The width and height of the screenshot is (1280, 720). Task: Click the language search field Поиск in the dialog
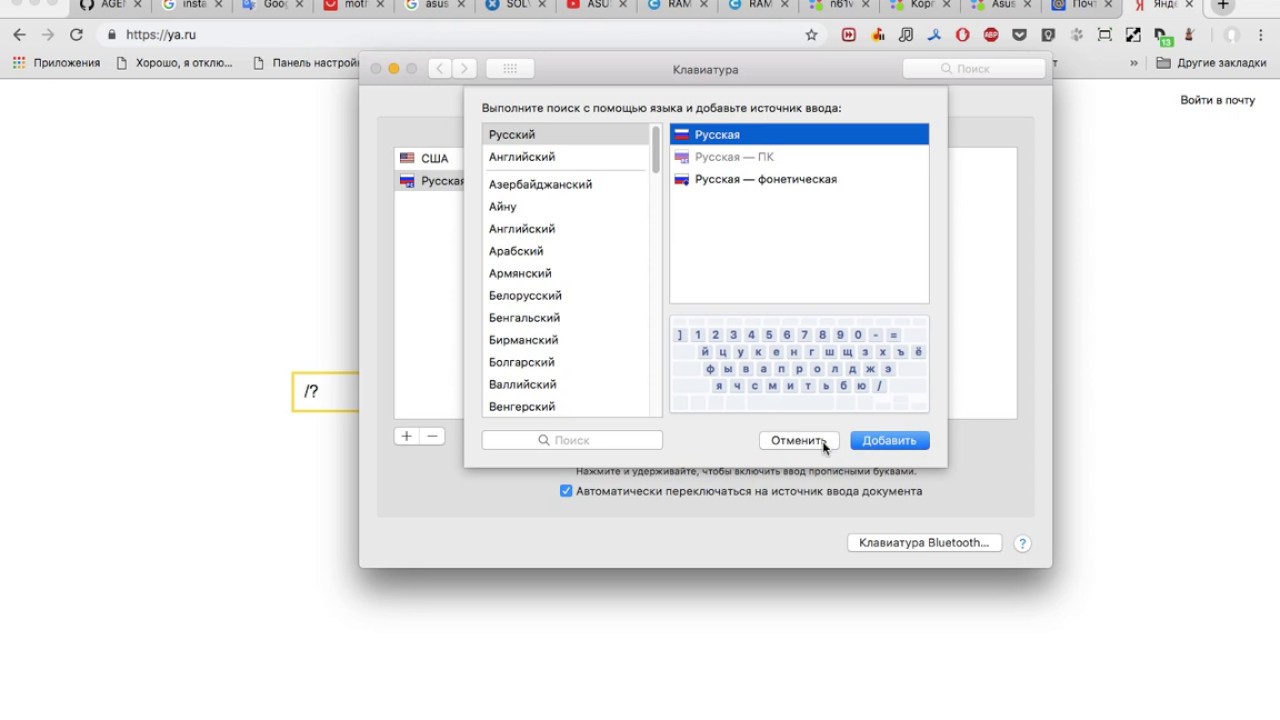[x=572, y=440]
